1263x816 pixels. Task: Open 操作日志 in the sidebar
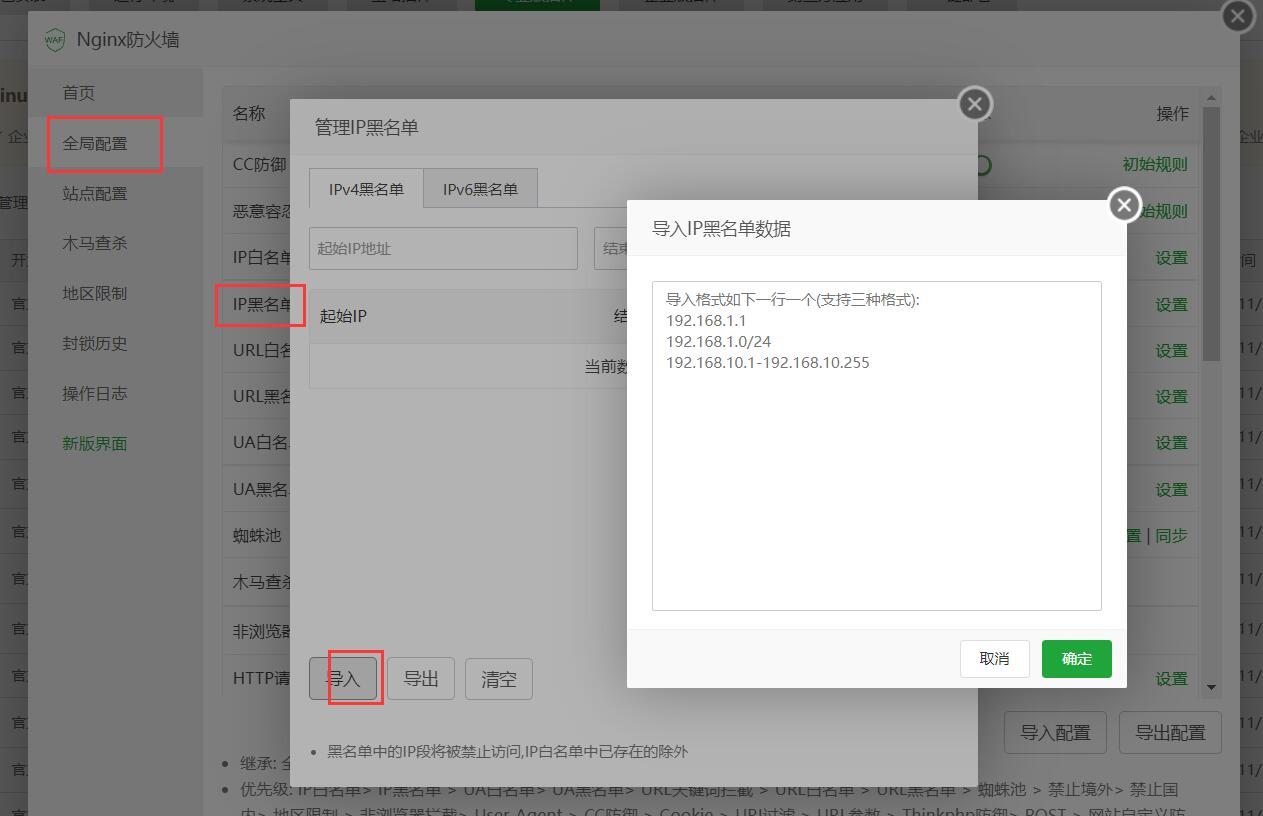tap(115, 393)
